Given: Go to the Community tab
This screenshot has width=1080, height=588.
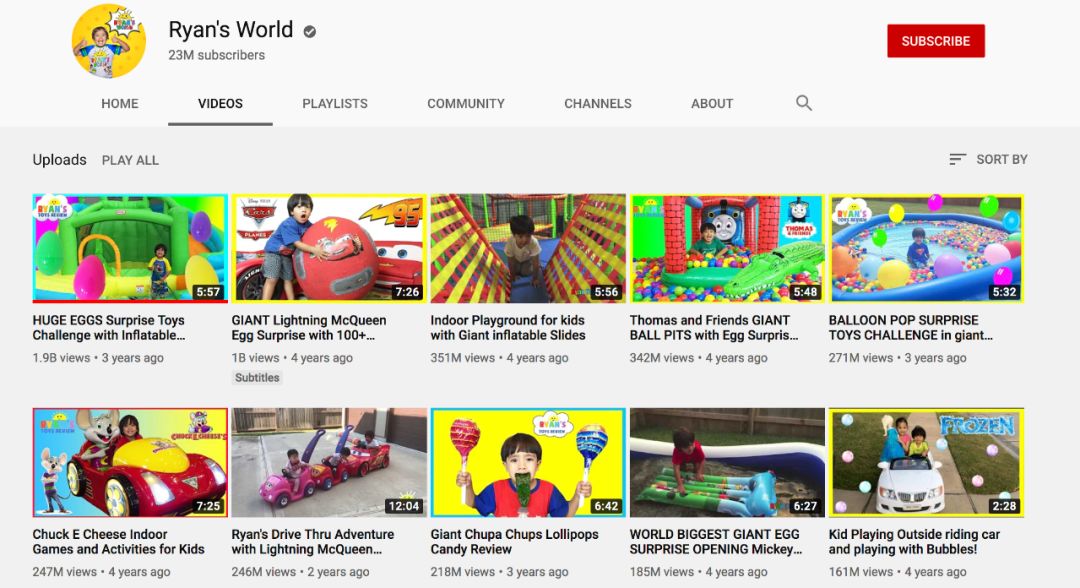Looking at the screenshot, I should 466,103.
